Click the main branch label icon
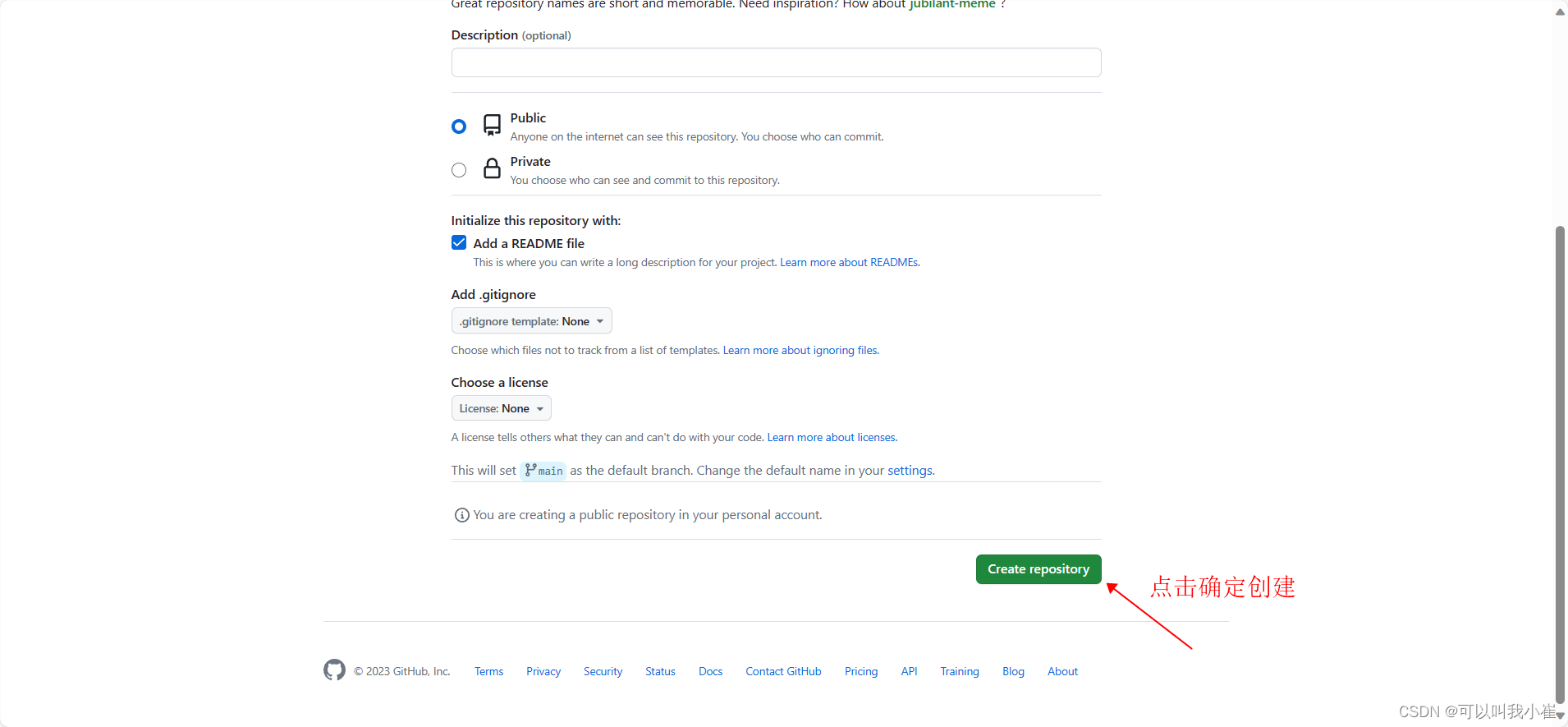 (530, 470)
